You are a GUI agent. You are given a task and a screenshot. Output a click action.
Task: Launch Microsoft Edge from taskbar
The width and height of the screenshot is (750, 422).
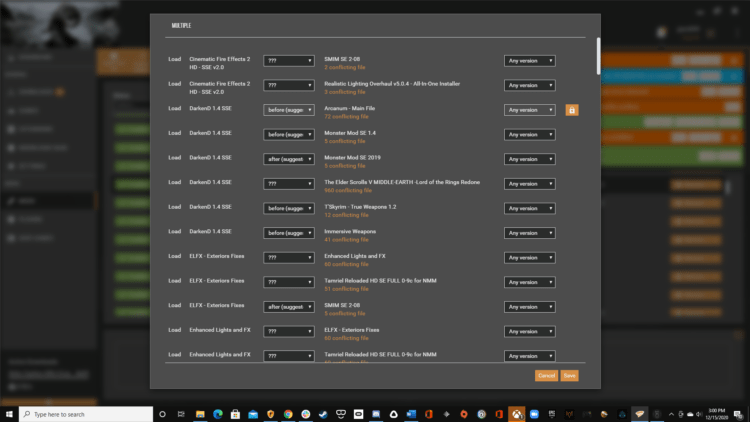[218, 414]
